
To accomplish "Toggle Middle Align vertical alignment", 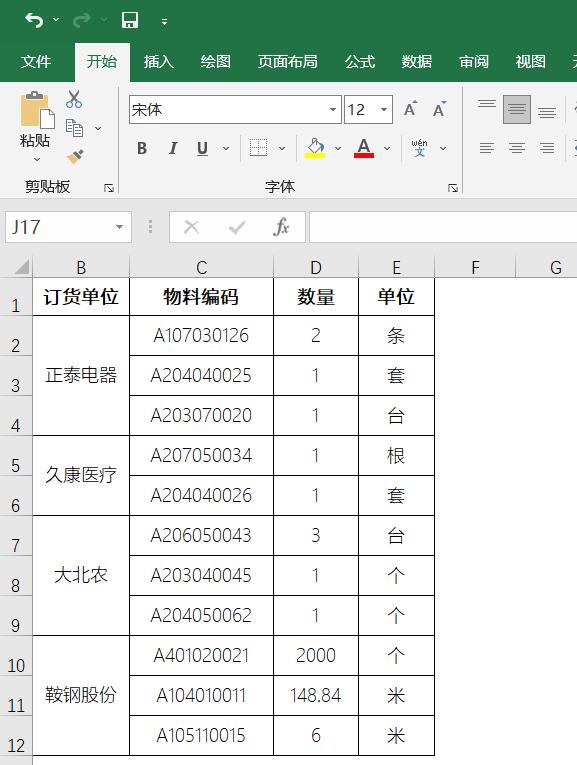I will point(517,109).
